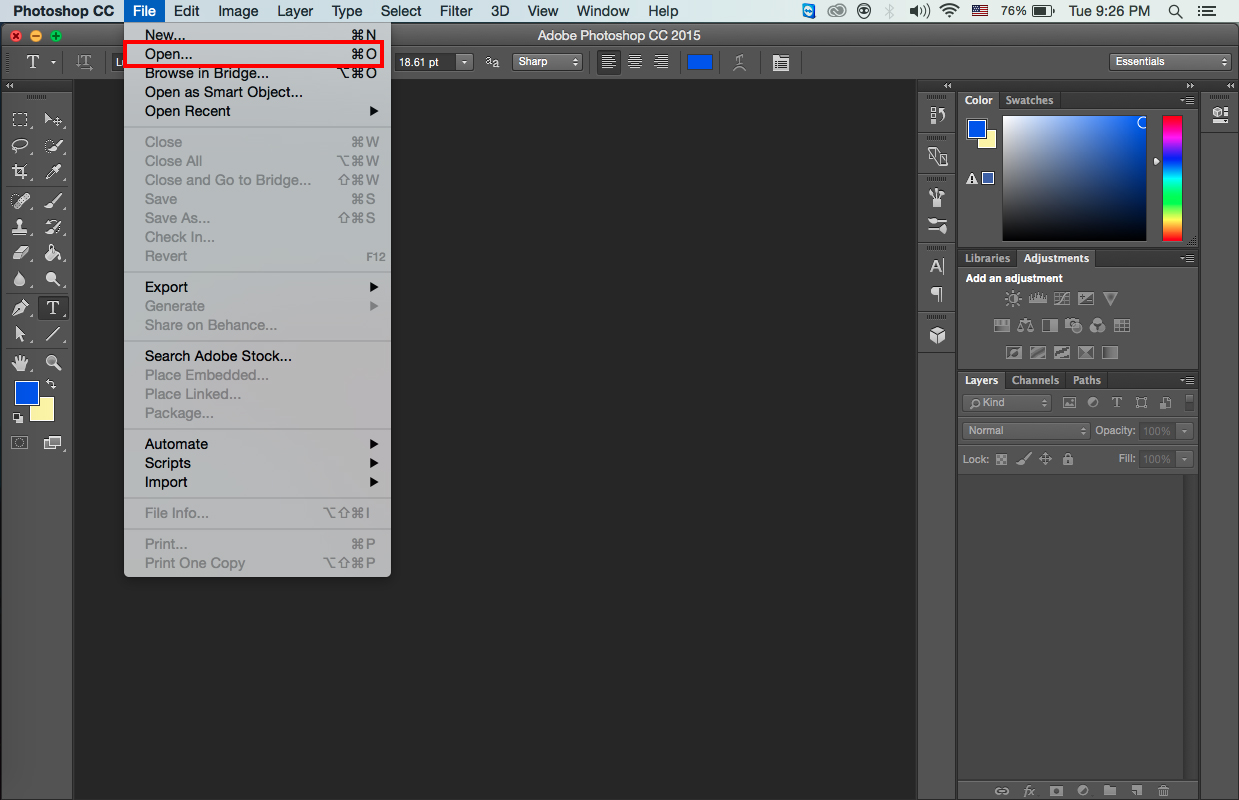Select the Brush tool
This screenshot has height=800, width=1239.
point(54,201)
